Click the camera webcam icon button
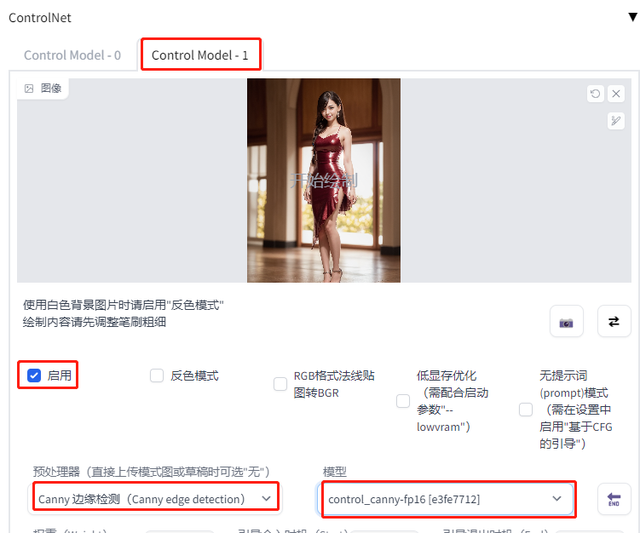This screenshot has width=640, height=533. (x=566, y=322)
